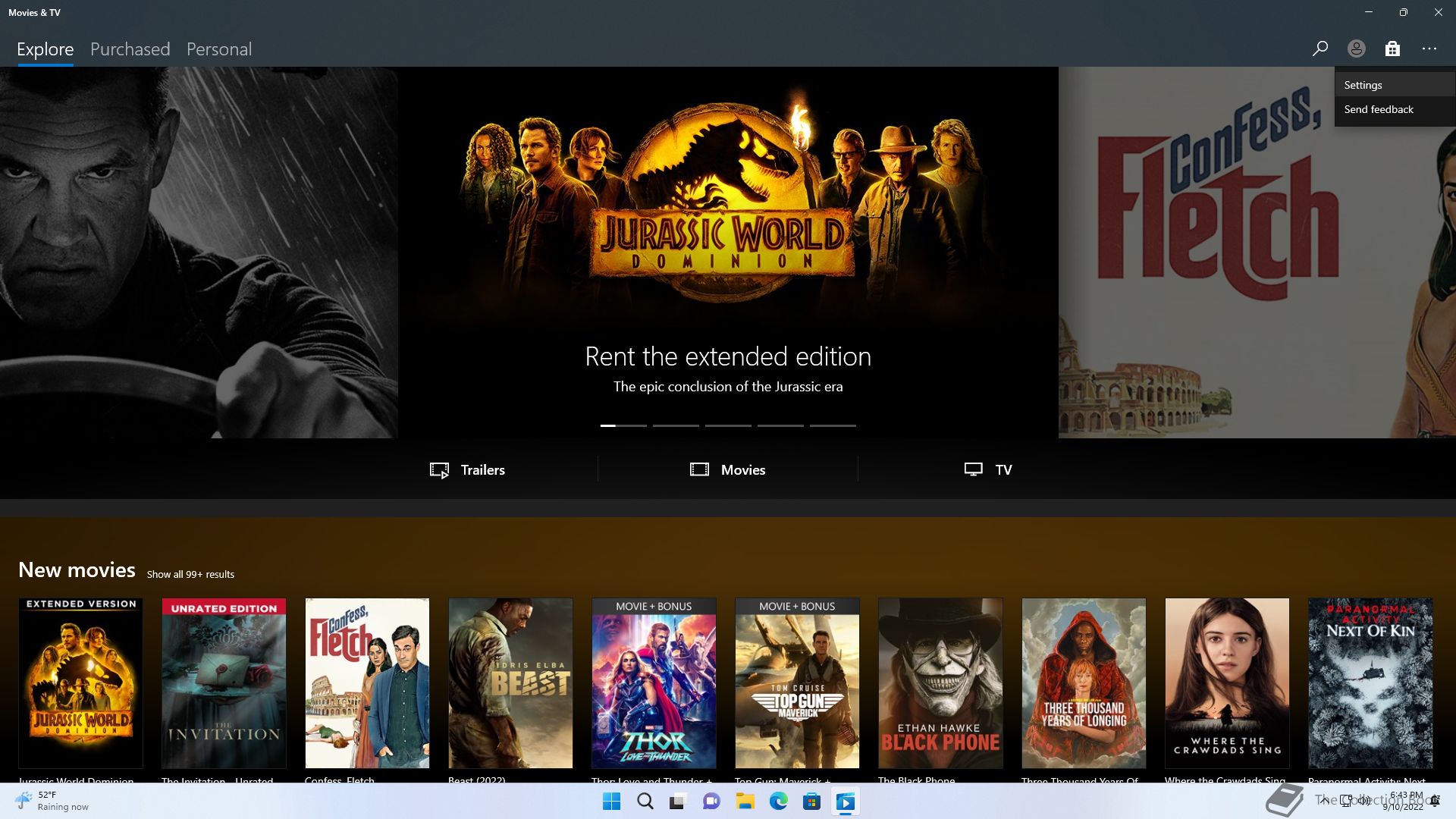Open the account profile icon
Image resolution: width=1456 pixels, height=819 pixels.
pos(1356,49)
